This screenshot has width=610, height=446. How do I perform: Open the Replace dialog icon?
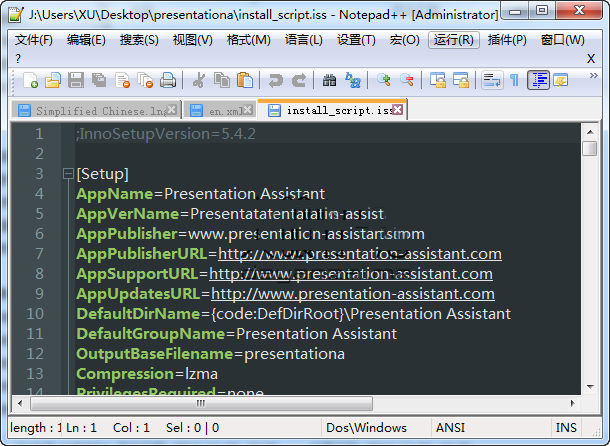(353, 80)
